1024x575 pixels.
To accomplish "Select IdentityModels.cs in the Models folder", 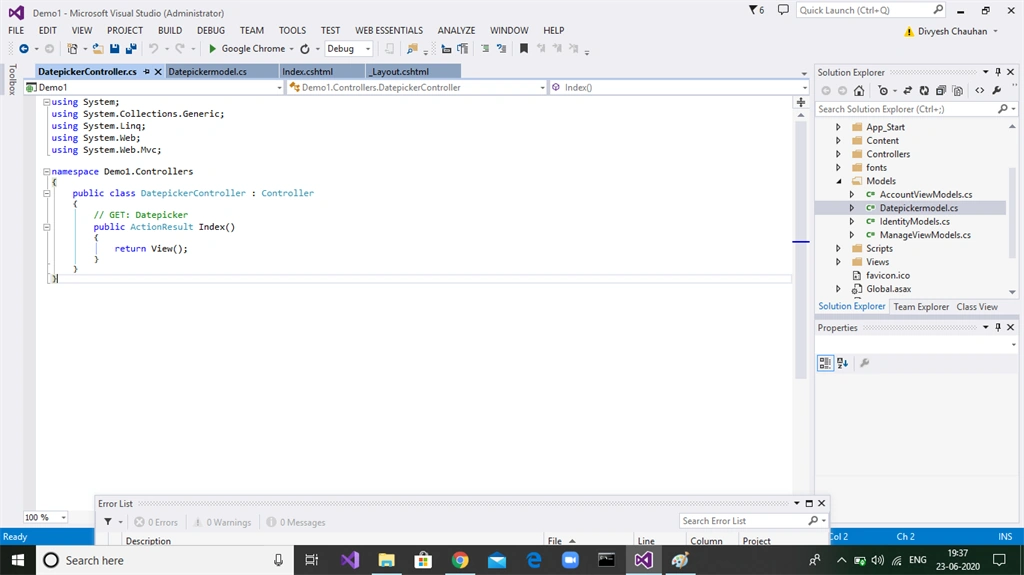I will (914, 222).
